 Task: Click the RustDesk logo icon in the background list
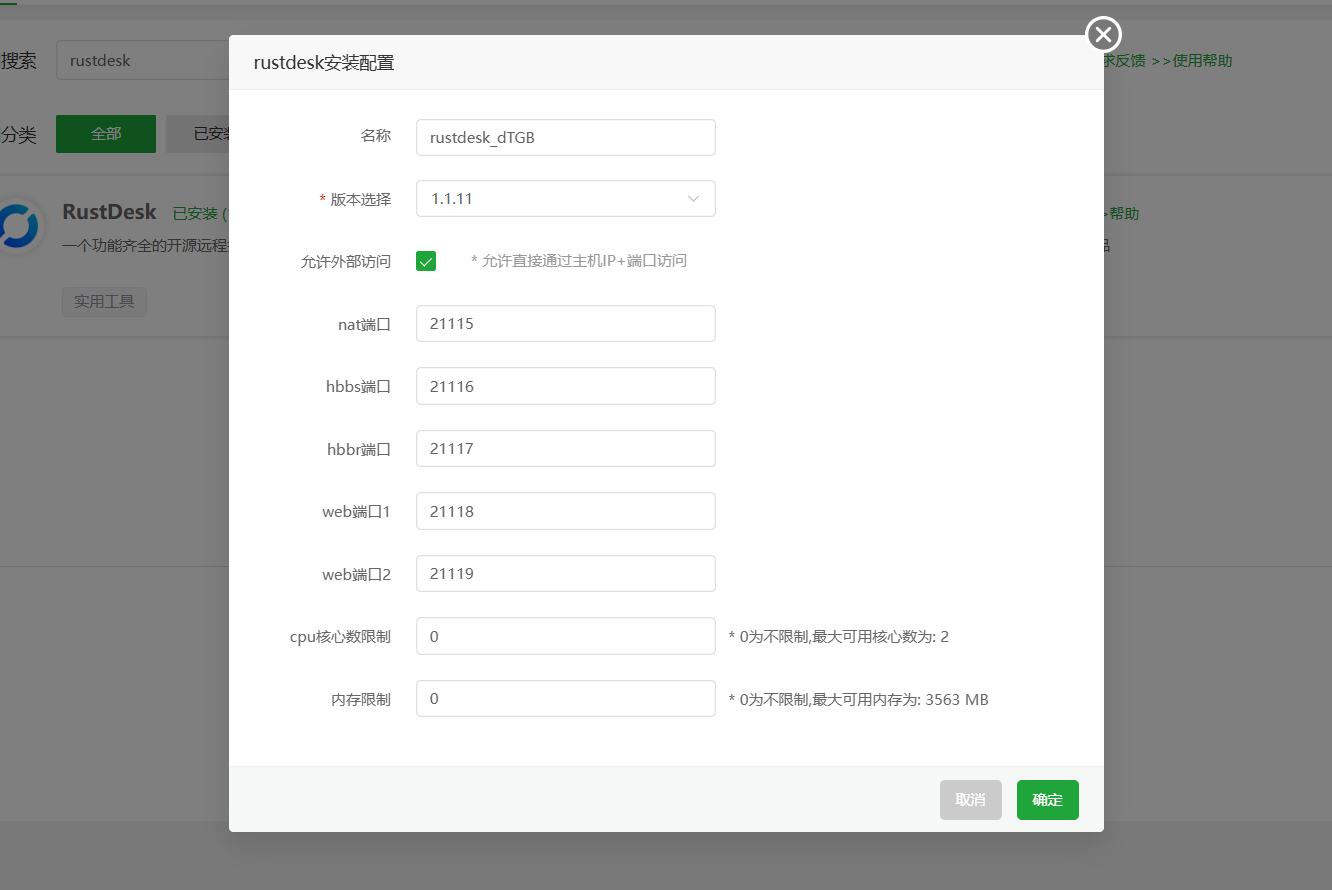click(19, 227)
